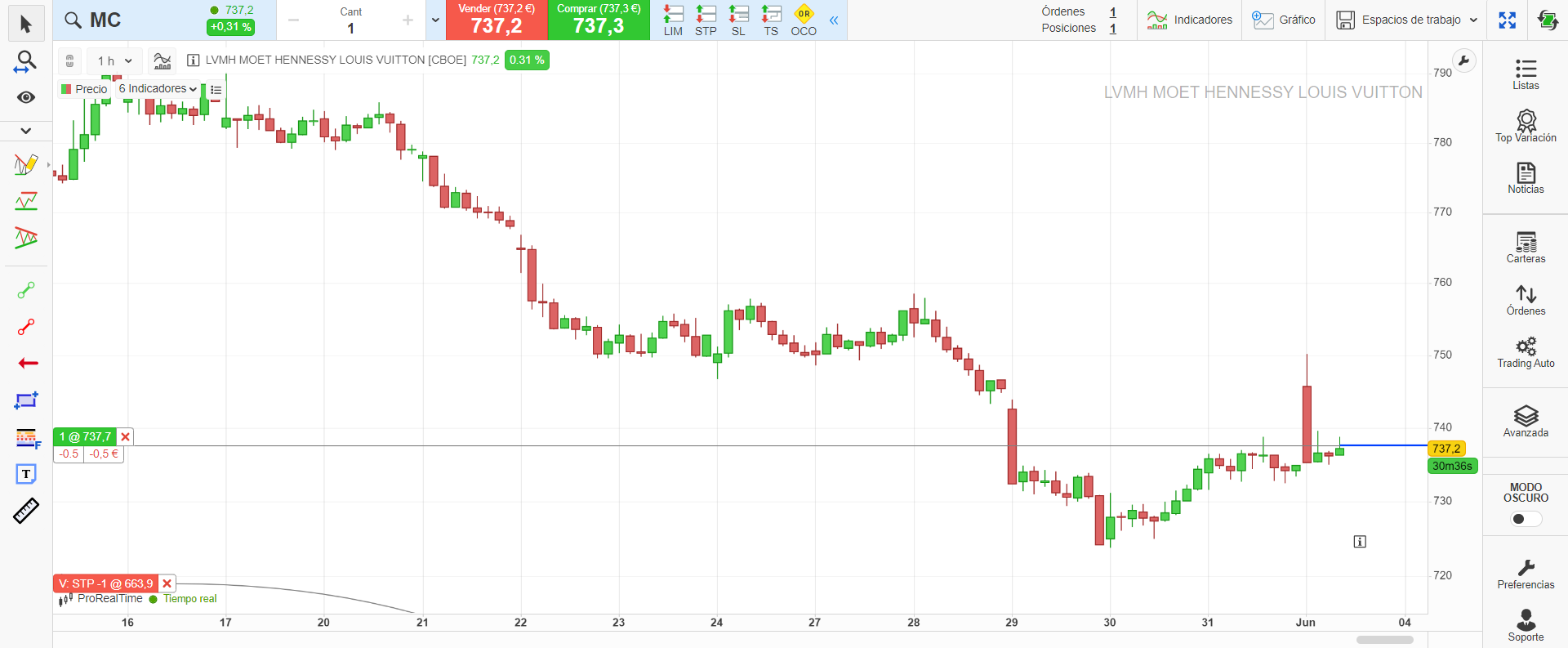Image resolution: width=1568 pixels, height=648 pixels.
Task: Increase quantity with plus button
Action: pos(408,20)
